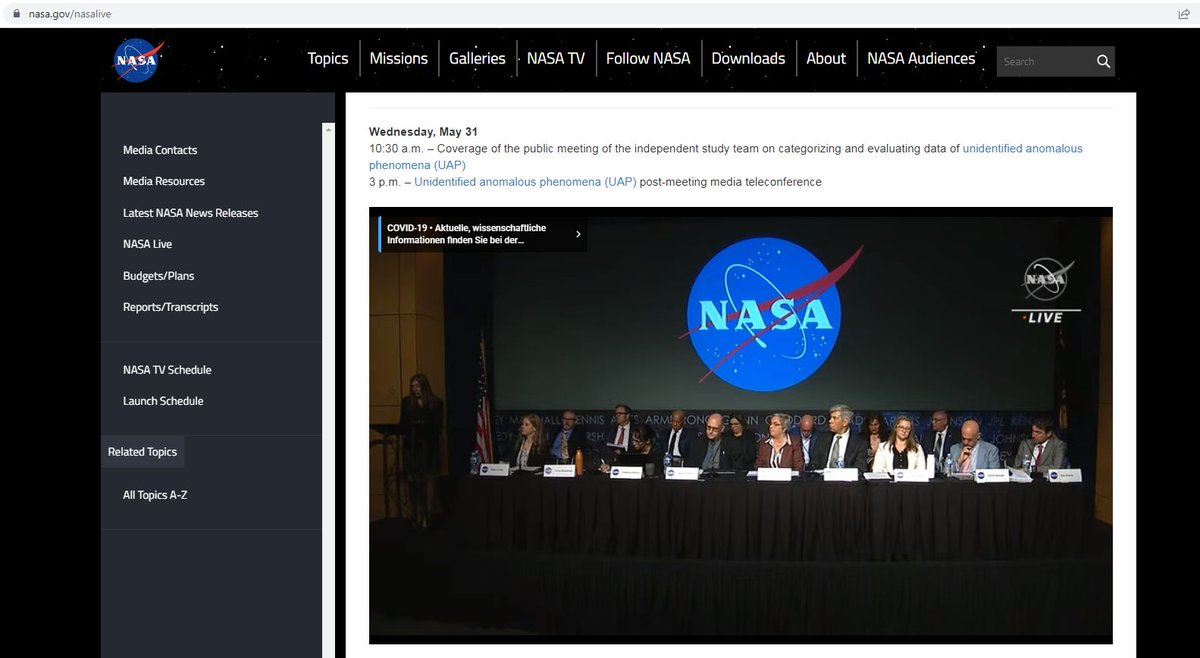Open Reports/Transcripts sidebar link

click(170, 307)
